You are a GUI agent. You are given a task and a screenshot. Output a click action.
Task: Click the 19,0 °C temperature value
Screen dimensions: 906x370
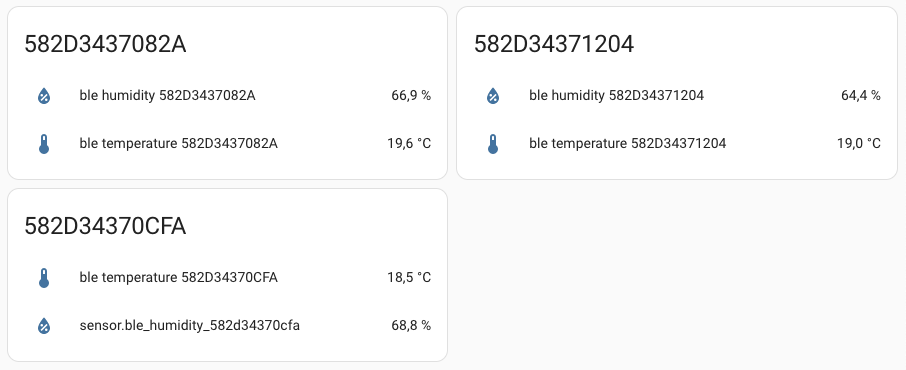click(859, 143)
